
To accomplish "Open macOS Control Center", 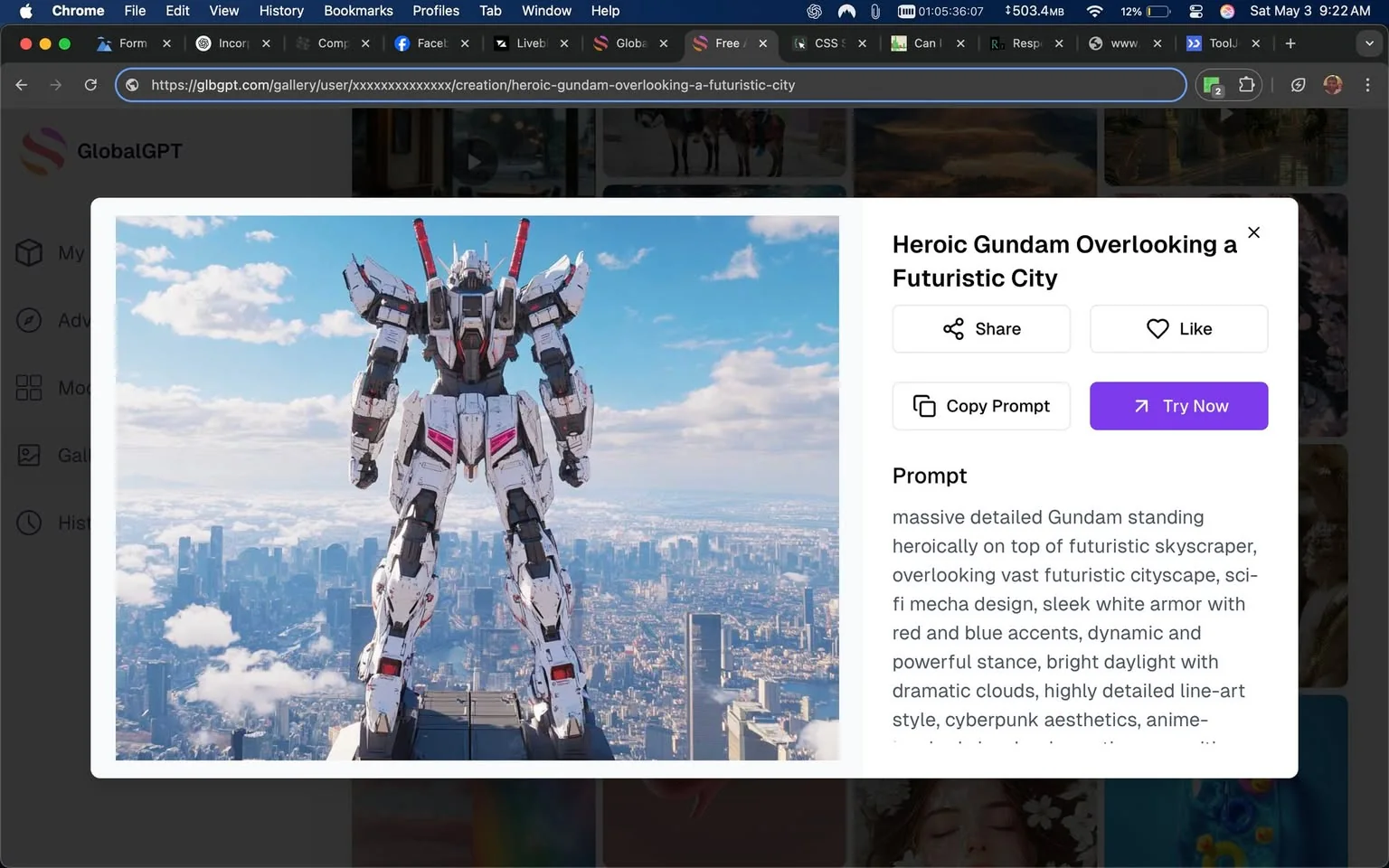I will coord(1195,11).
